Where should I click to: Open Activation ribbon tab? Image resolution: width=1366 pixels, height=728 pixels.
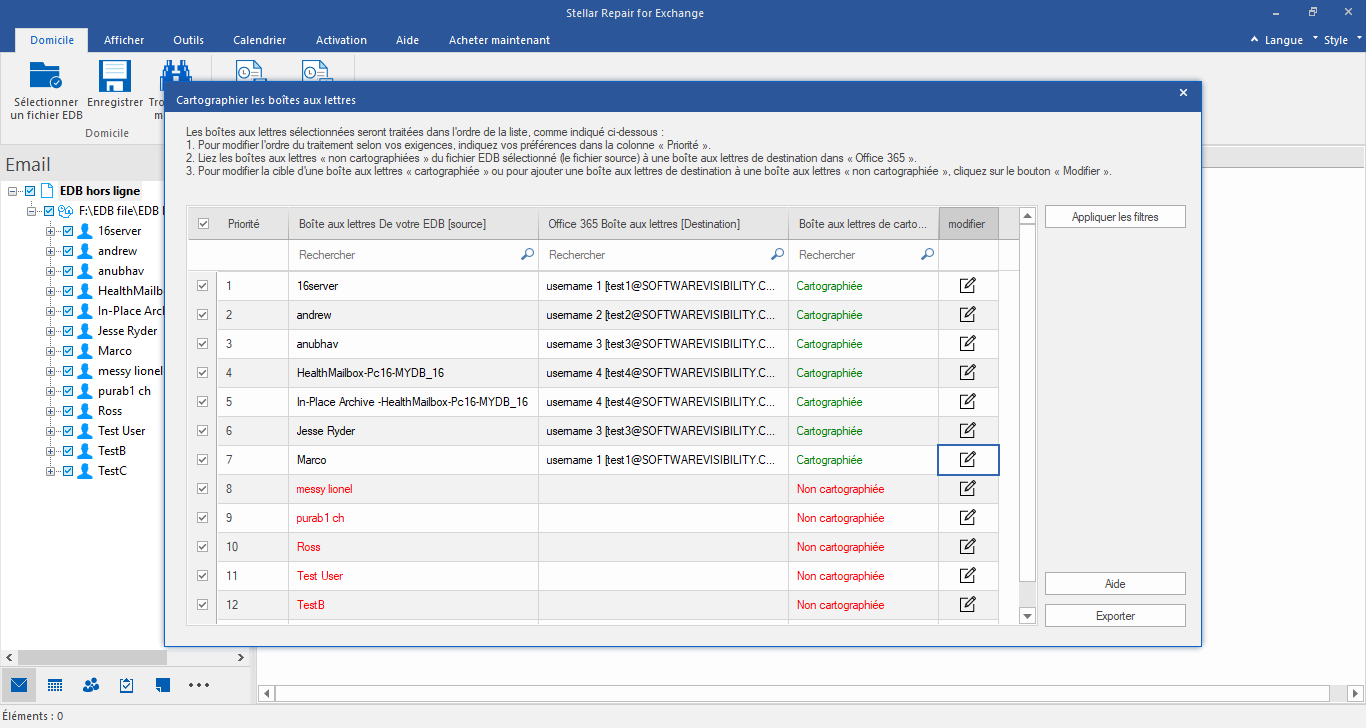341,40
